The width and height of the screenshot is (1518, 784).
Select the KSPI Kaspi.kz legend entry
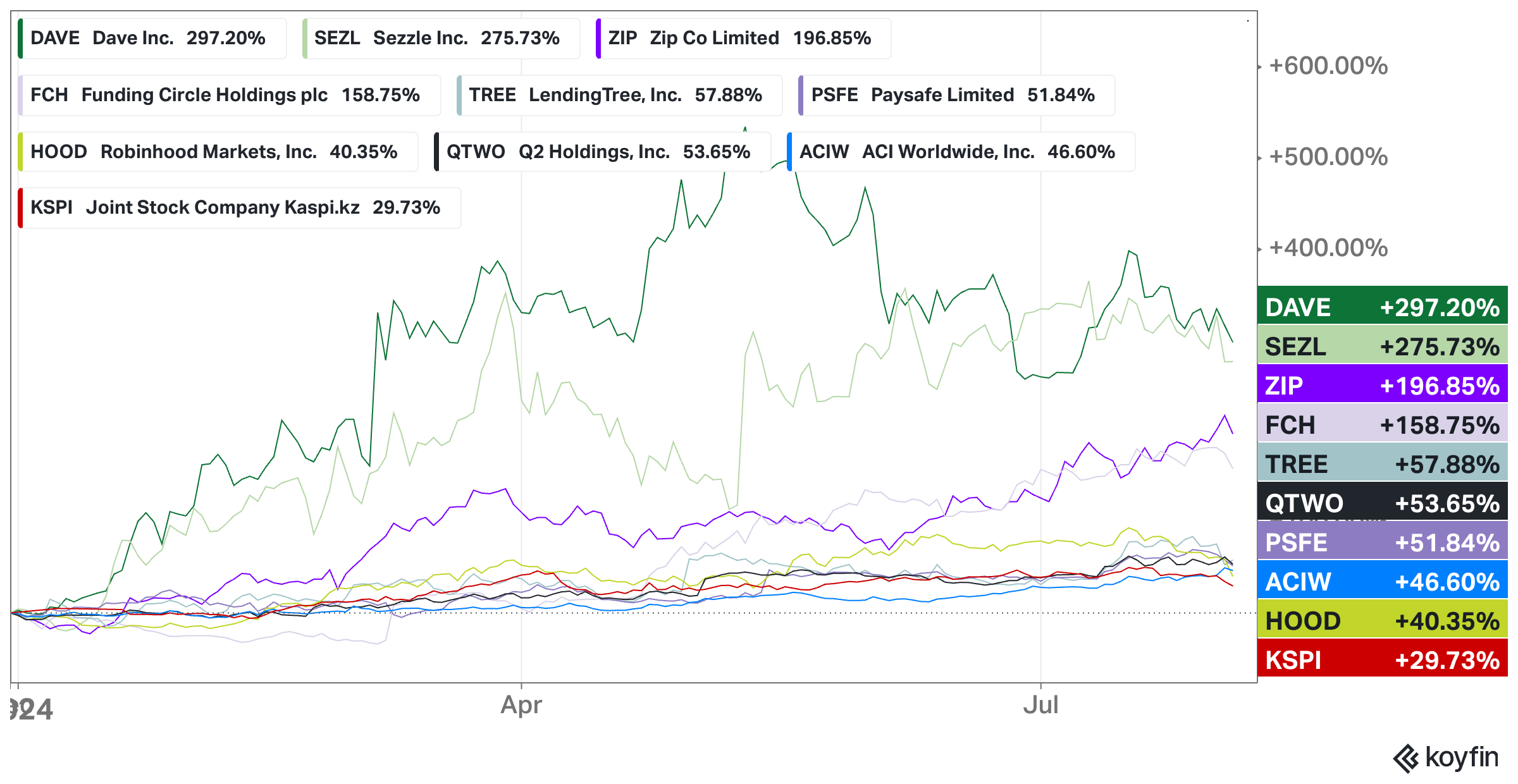[x=239, y=208]
